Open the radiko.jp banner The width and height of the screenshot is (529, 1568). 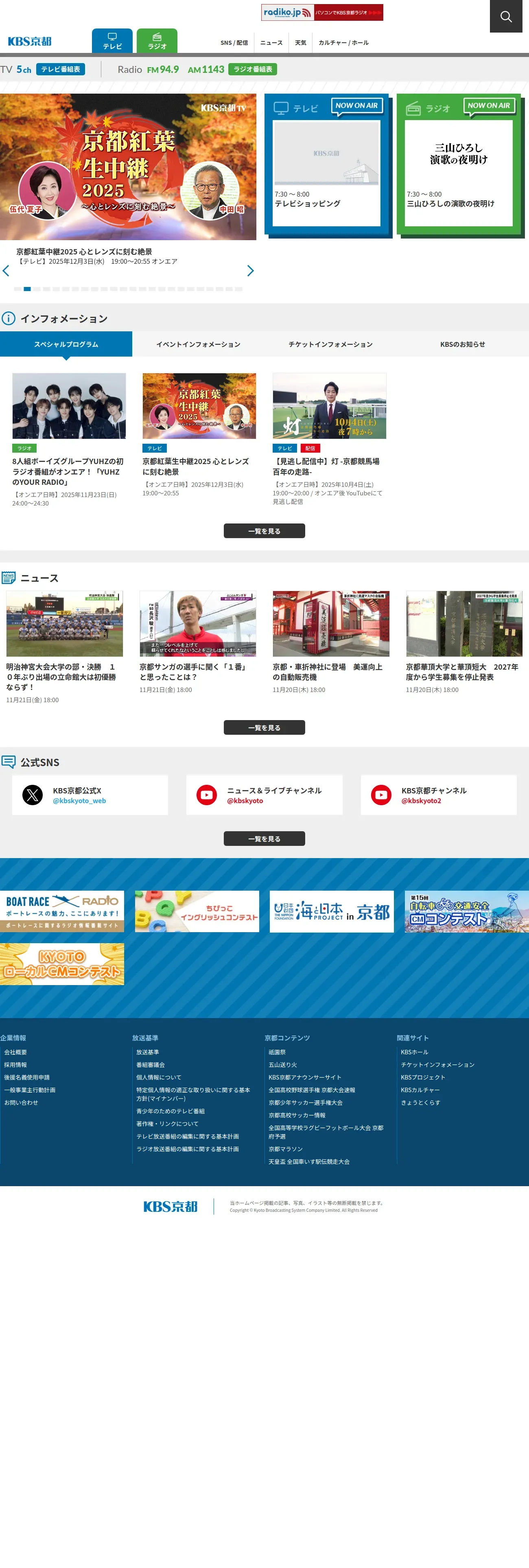[x=322, y=12]
